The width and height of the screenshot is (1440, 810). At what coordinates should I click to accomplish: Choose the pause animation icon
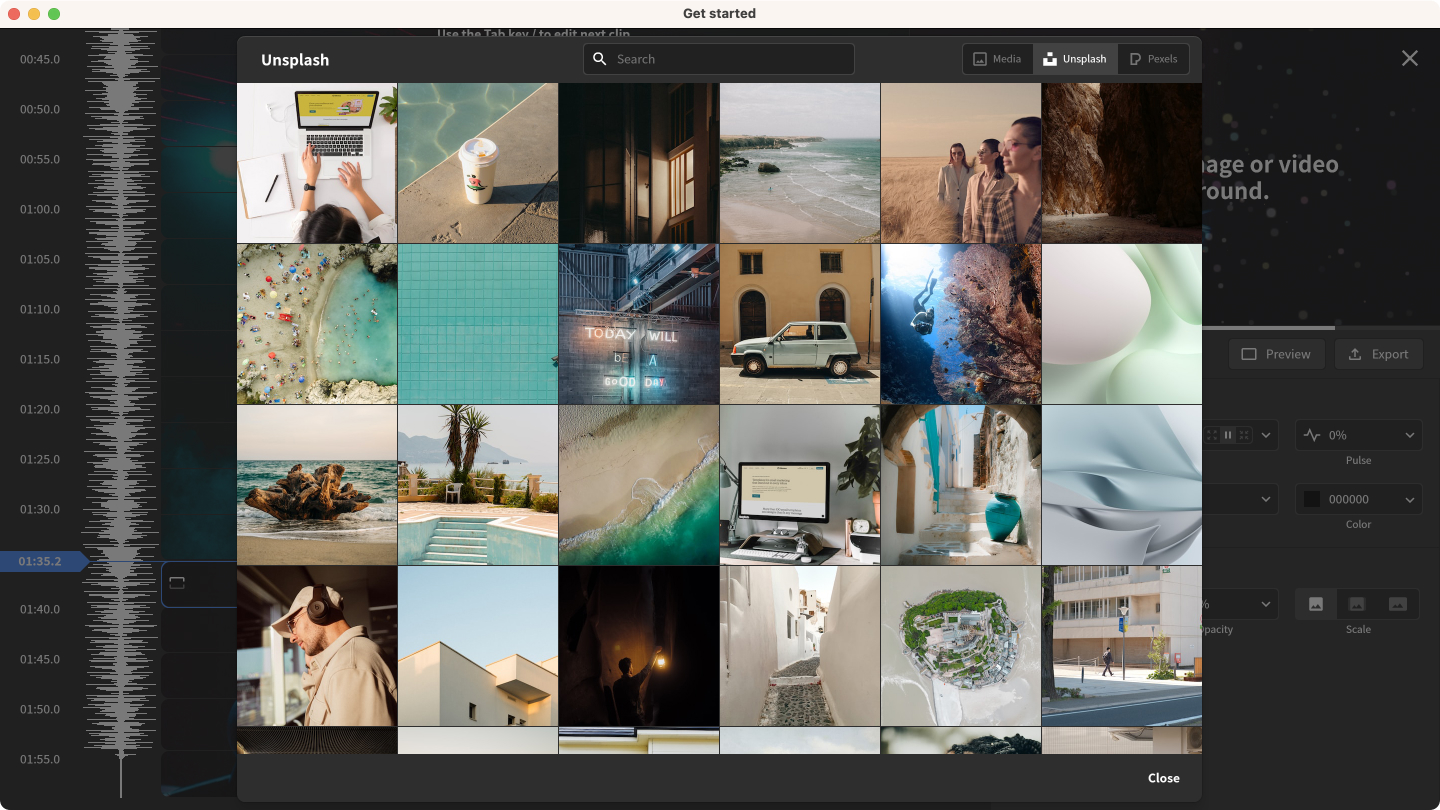[1228, 435]
